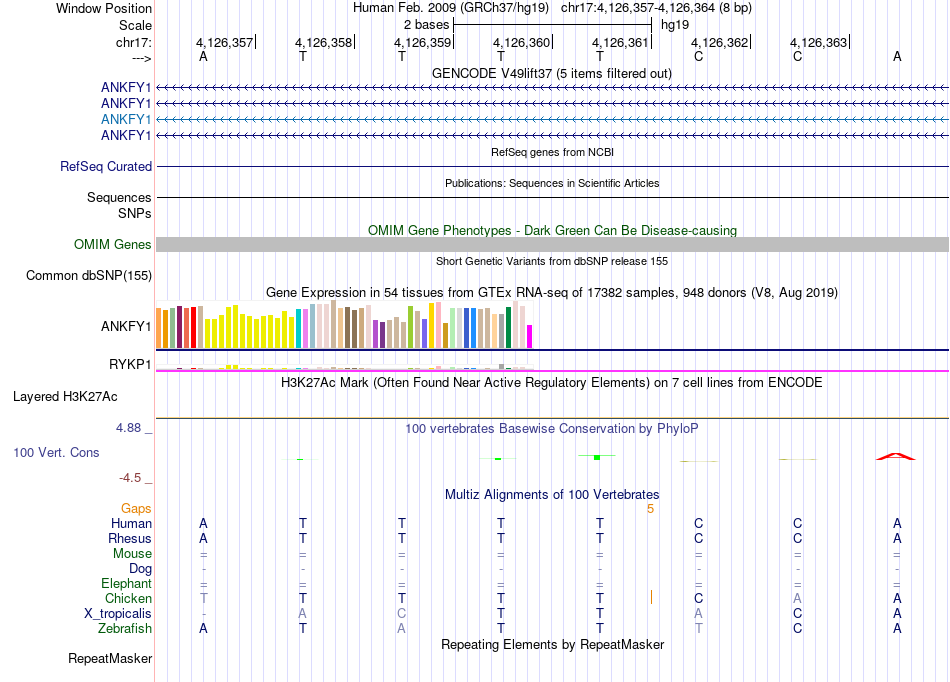Click the RefSeq genes from NCBI title
Viewport: 950px width, 682px height.
tap(552, 152)
